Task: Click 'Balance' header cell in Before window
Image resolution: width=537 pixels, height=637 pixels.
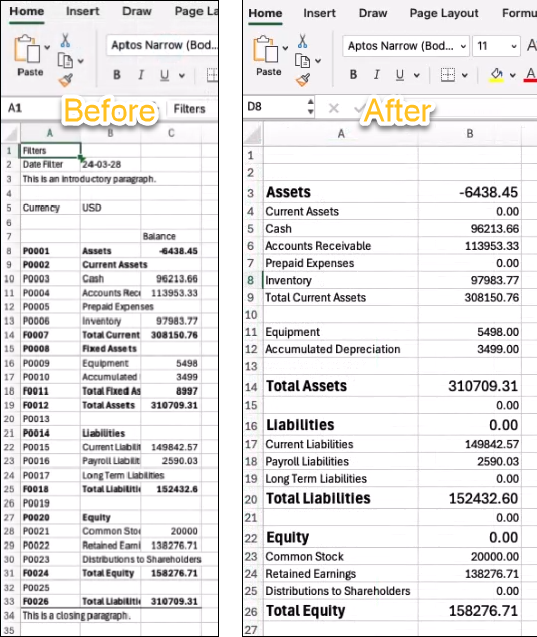Action: [171, 236]
